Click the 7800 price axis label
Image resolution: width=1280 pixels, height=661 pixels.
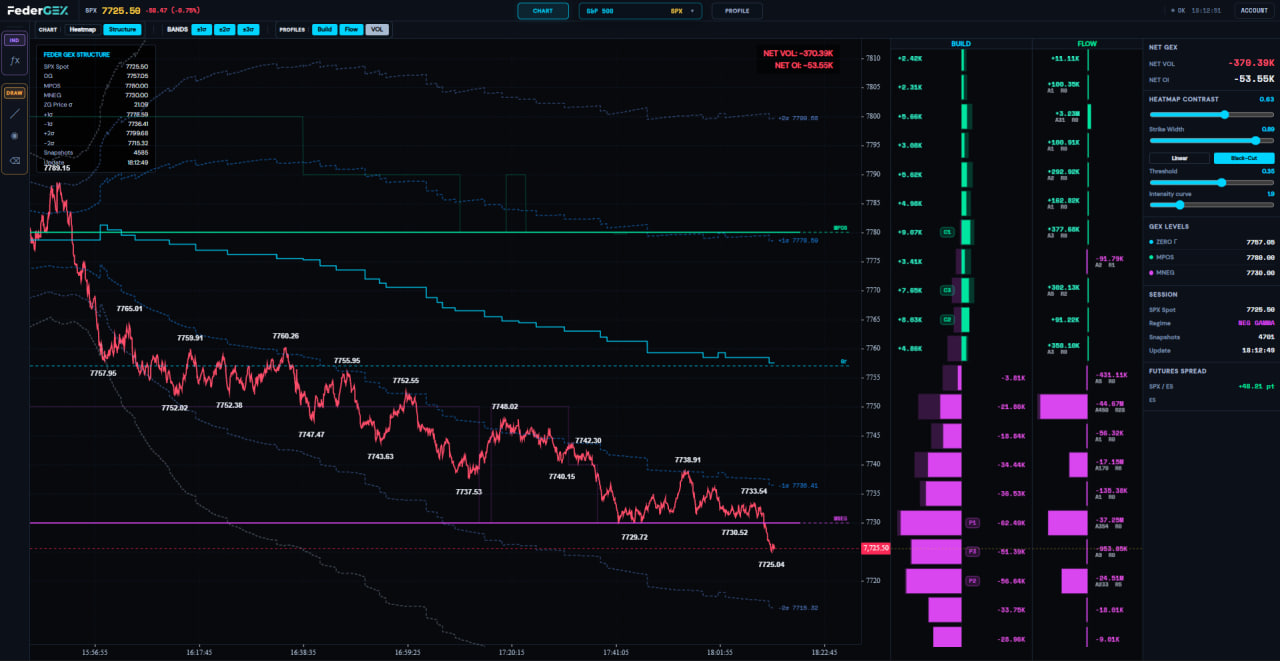[x=873, y=116]
